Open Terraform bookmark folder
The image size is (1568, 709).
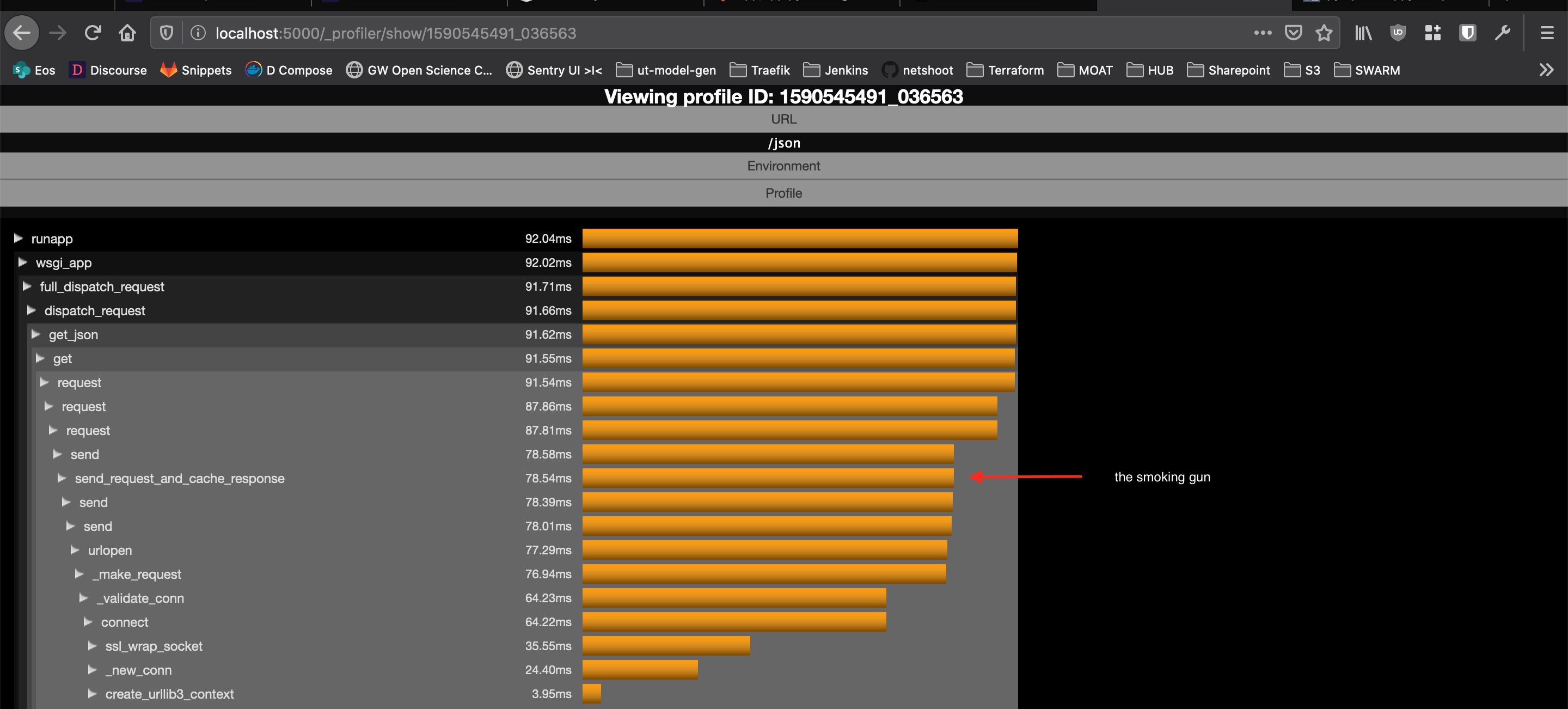coord(1005,70)
